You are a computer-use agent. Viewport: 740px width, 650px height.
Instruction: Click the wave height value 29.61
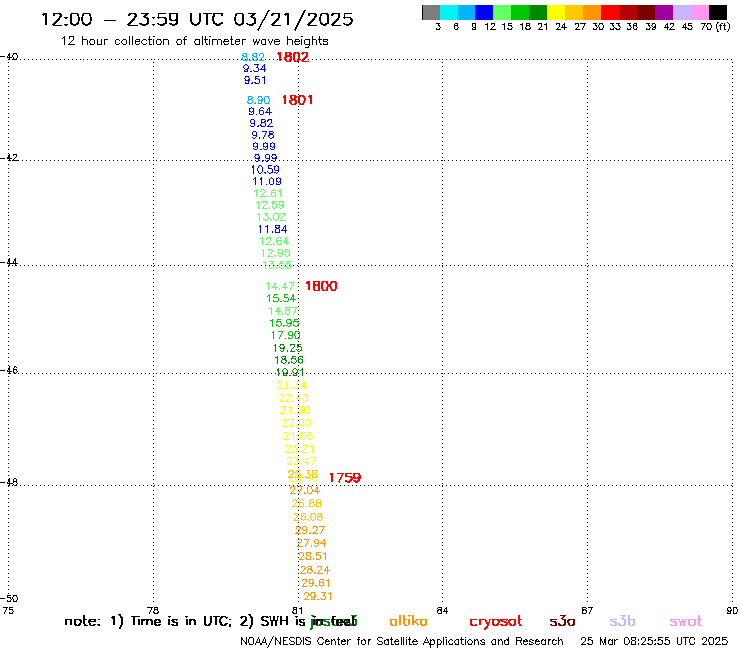[x=316, y=583]
